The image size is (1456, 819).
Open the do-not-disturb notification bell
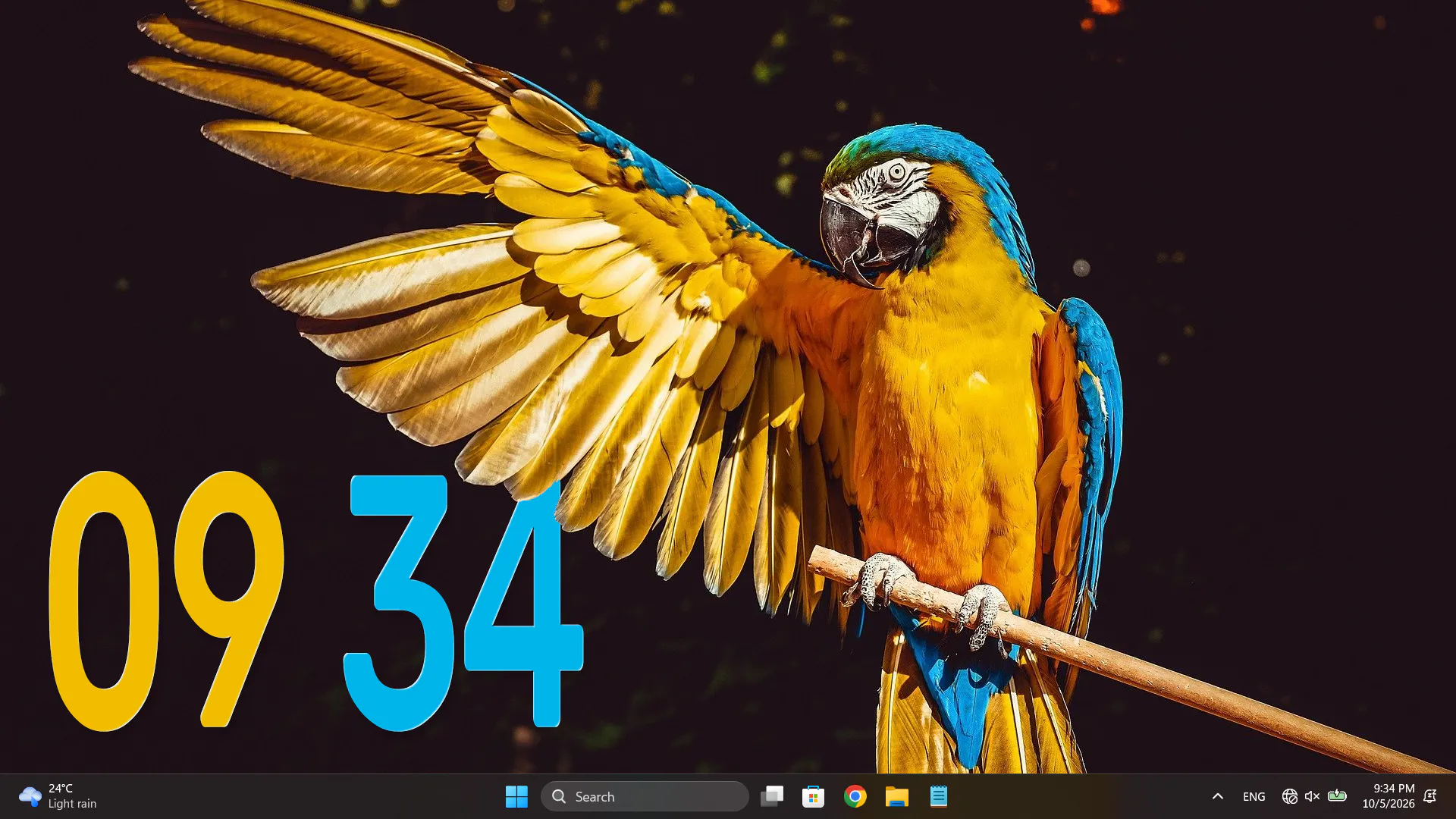[1429, 796]
